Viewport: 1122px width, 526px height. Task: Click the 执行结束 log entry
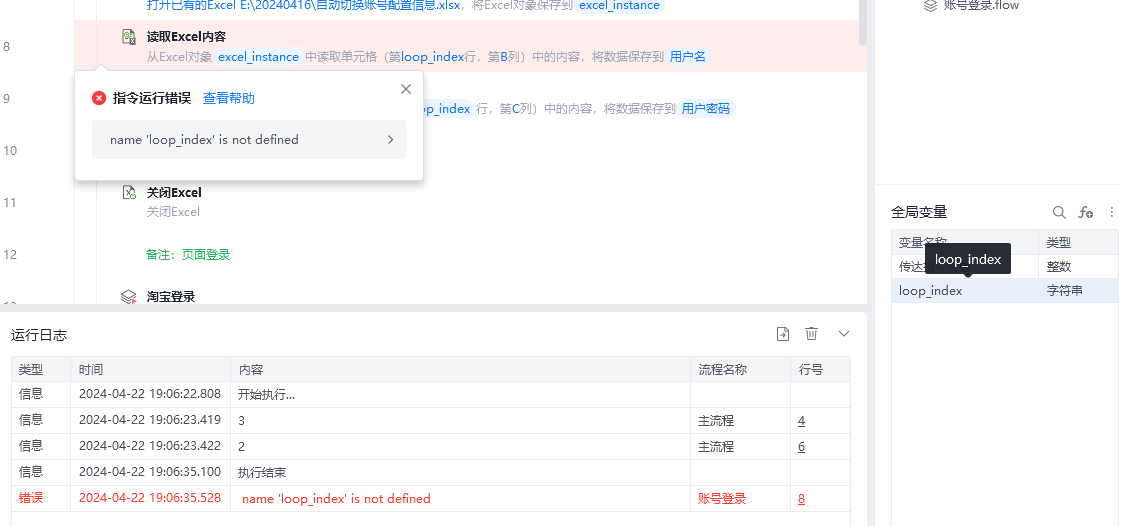[262, 472]
